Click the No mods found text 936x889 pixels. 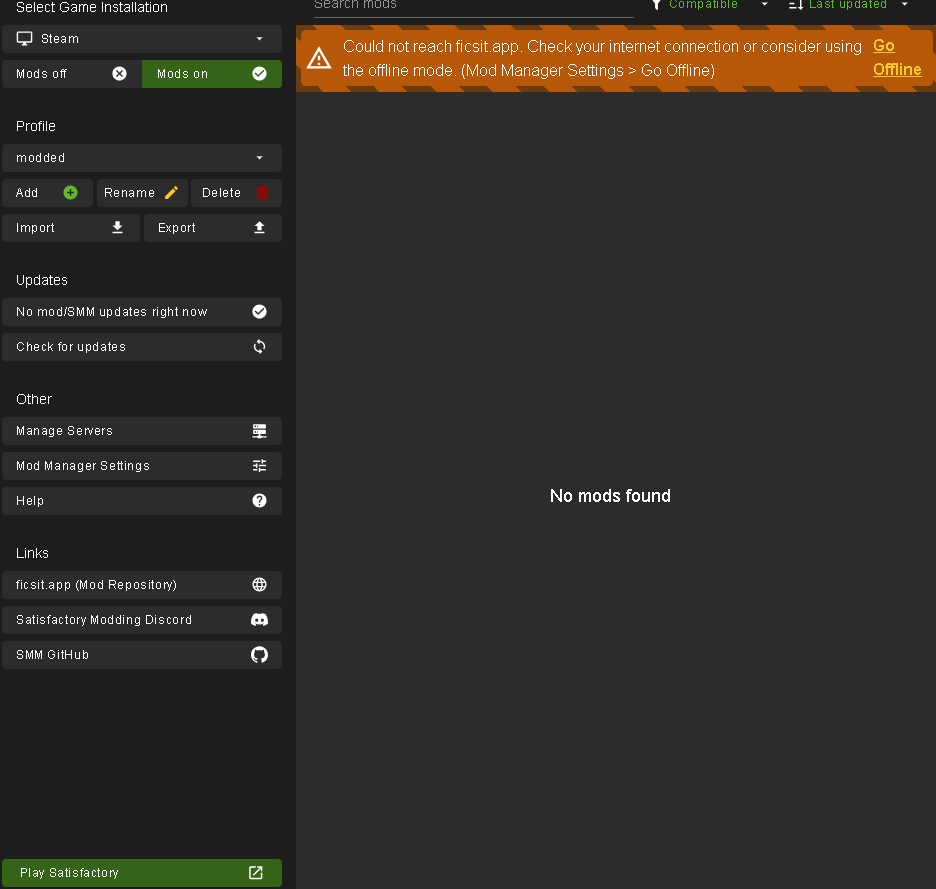(610, 496)
